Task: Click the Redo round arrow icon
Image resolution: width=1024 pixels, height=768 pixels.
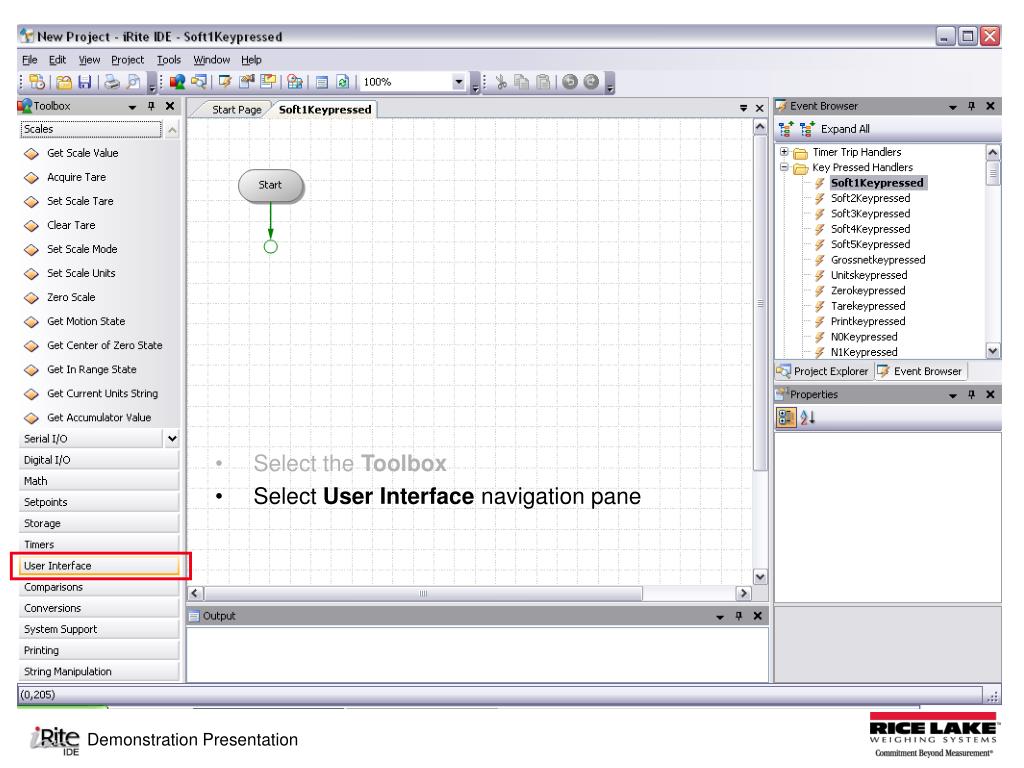Action: click(591, 82)
